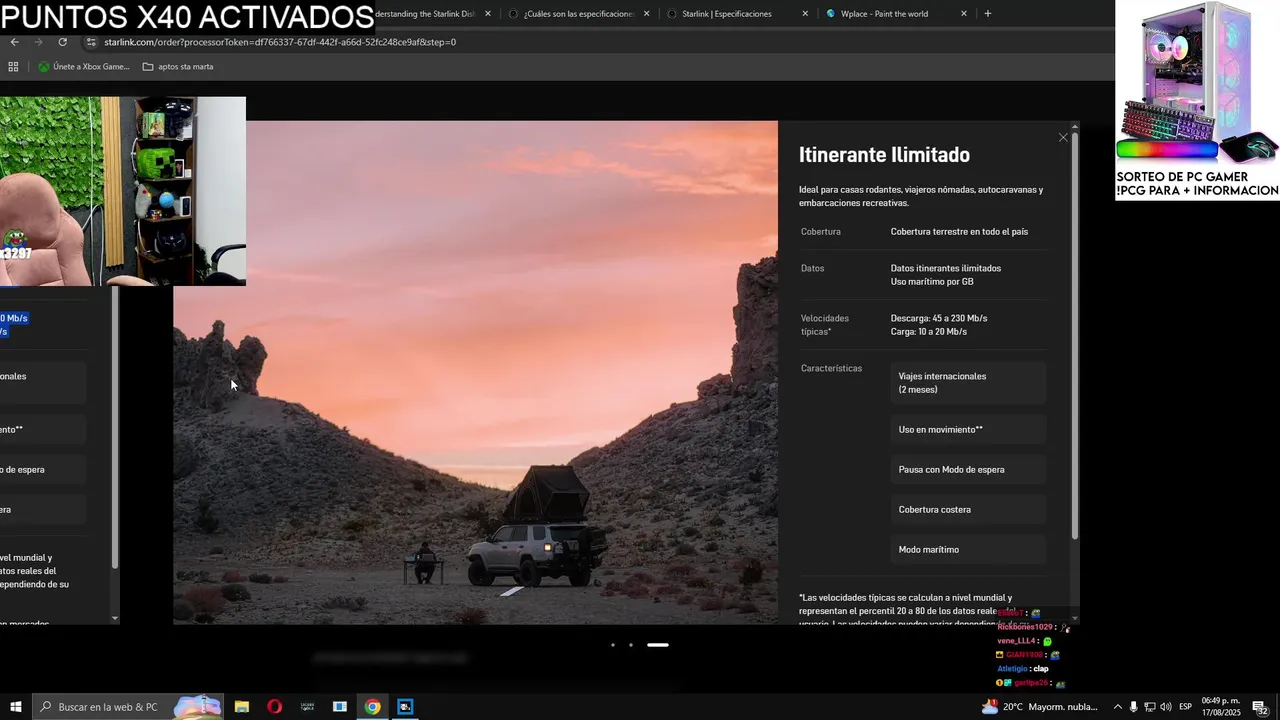Close the '¿Cuáles son las especificaciones' tab
1280x720 pixels.
click(x=647, y=14)
